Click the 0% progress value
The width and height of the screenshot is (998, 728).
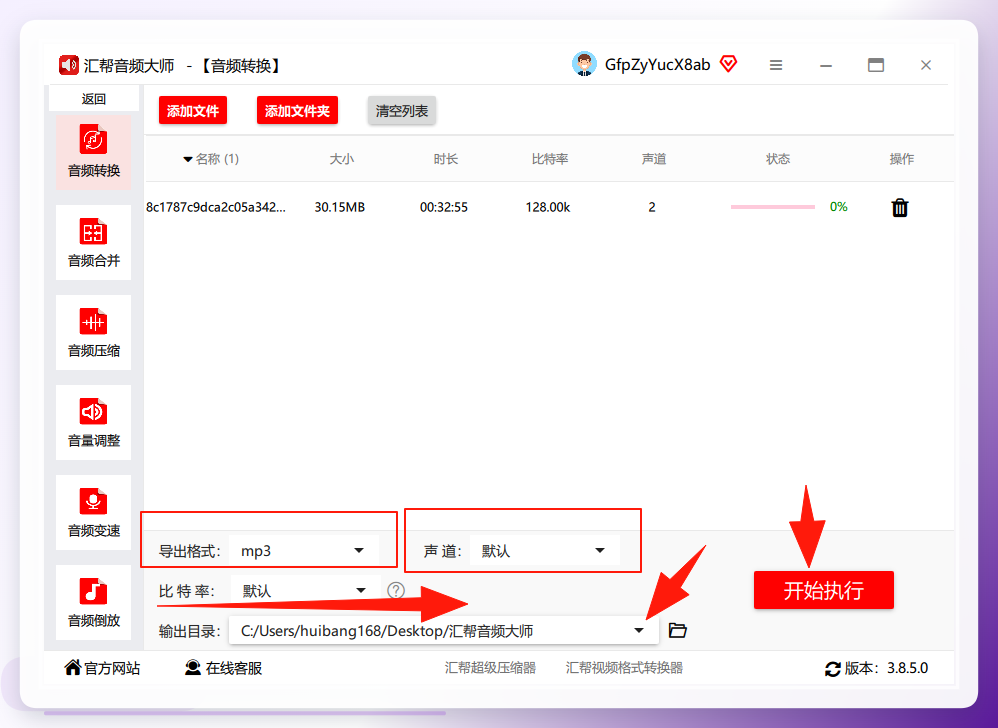tap(839, 207)
